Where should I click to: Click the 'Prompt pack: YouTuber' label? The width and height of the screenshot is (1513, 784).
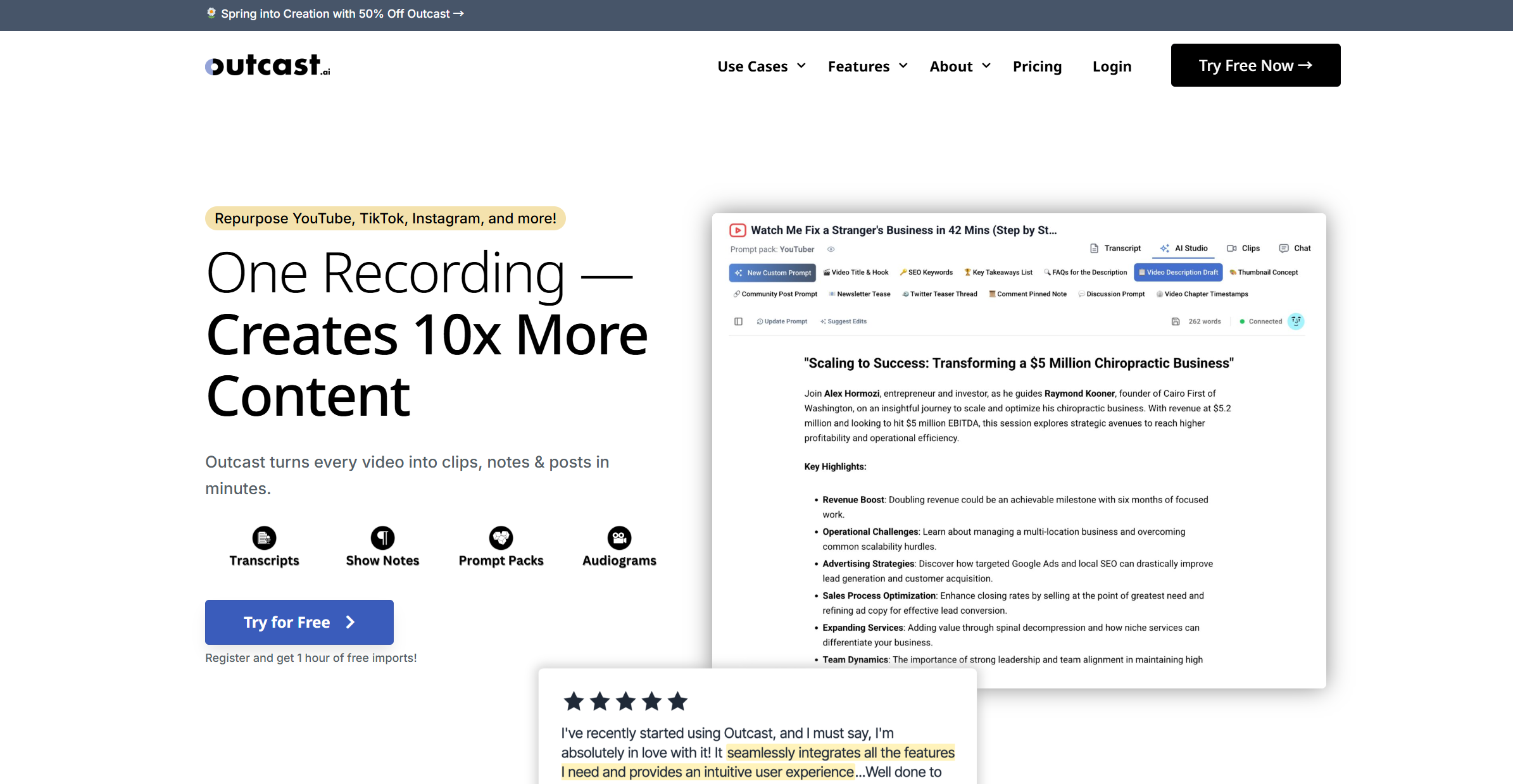pos(772,249)
